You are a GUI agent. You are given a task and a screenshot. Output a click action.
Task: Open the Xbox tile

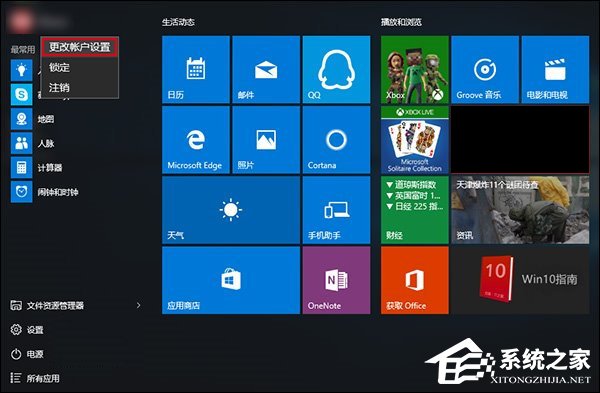click(415, 70)
